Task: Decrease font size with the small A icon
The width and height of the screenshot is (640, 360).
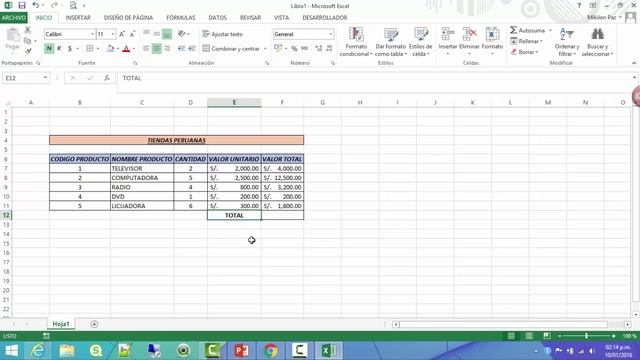Action: pos(132,34)
